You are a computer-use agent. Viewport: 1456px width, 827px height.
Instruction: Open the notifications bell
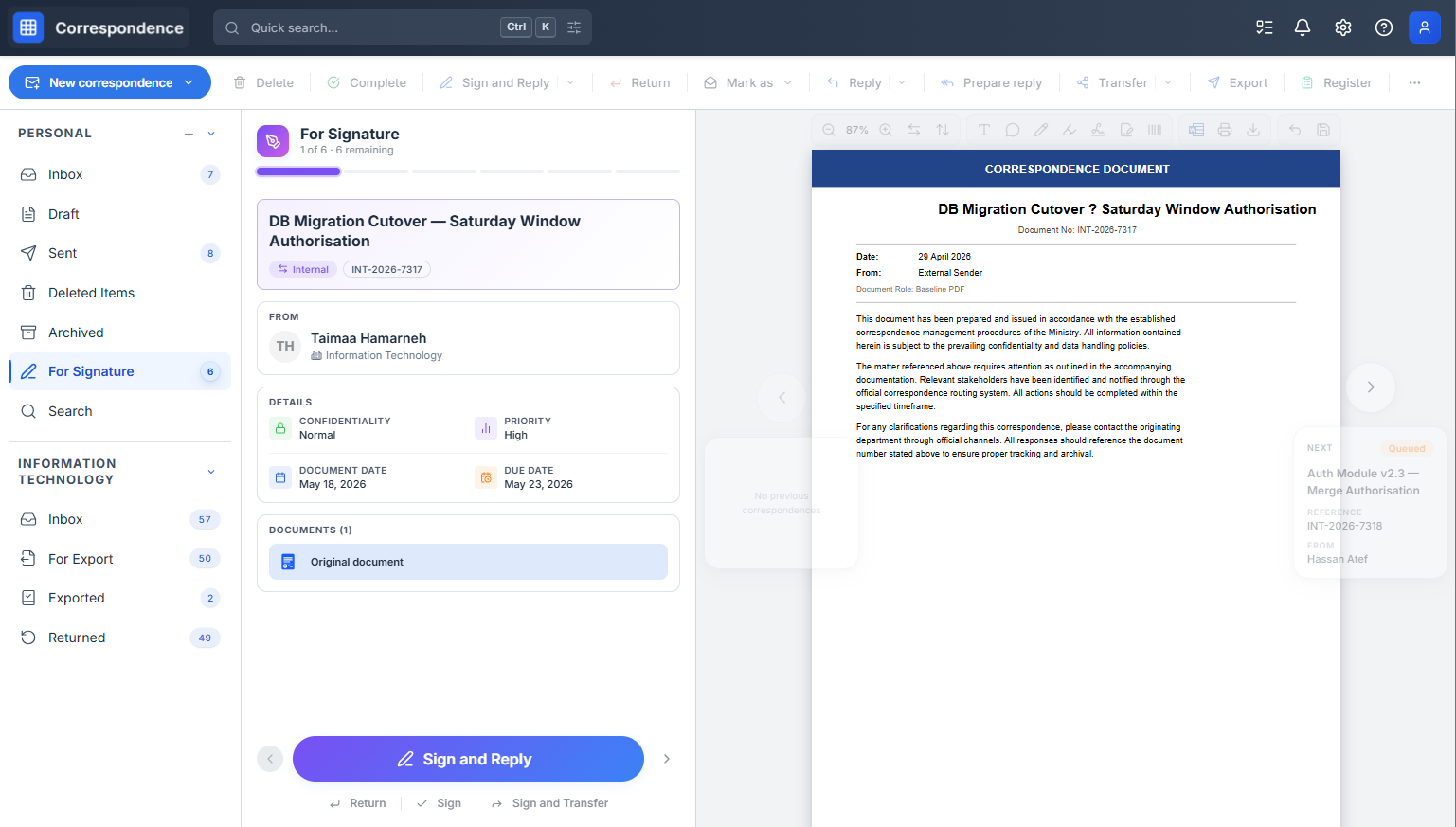pos(1303,27)
